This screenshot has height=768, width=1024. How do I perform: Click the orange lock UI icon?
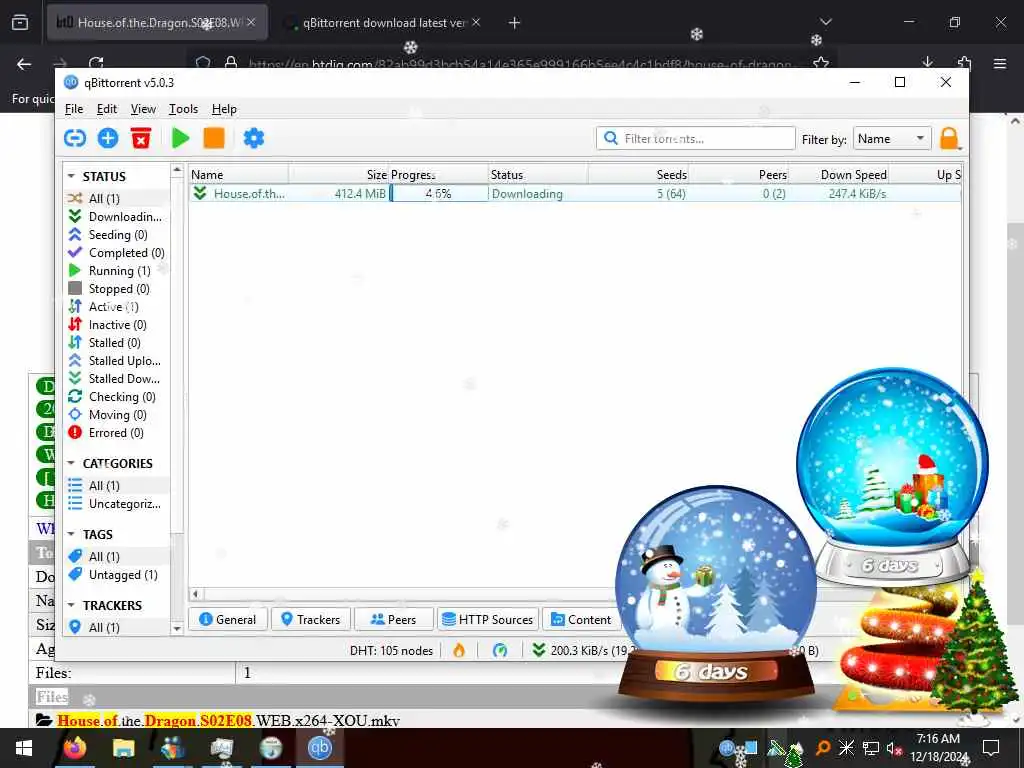click(949, 138)
